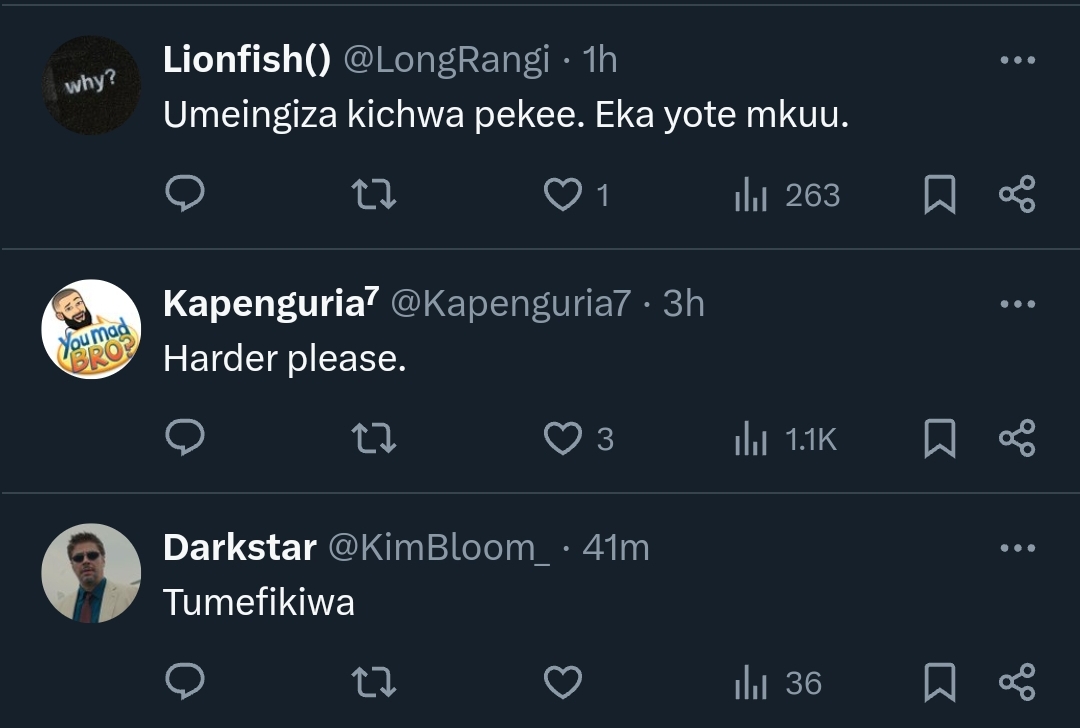Reply to Darkstar's 'Tumefikiwa' tweet

point(184,683)
